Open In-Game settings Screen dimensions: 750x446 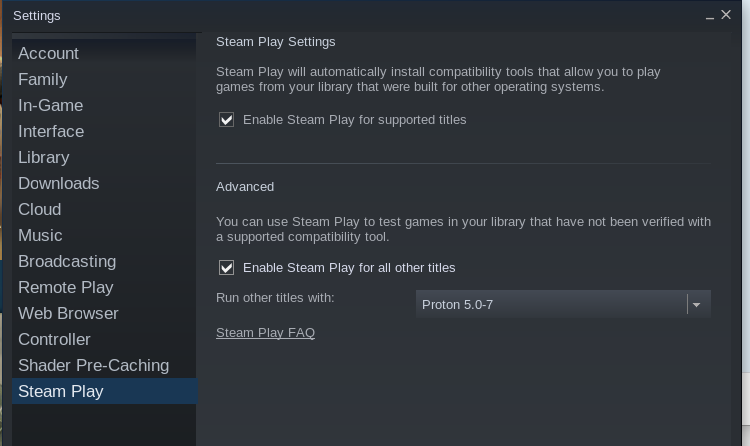[x=51, y=106]
